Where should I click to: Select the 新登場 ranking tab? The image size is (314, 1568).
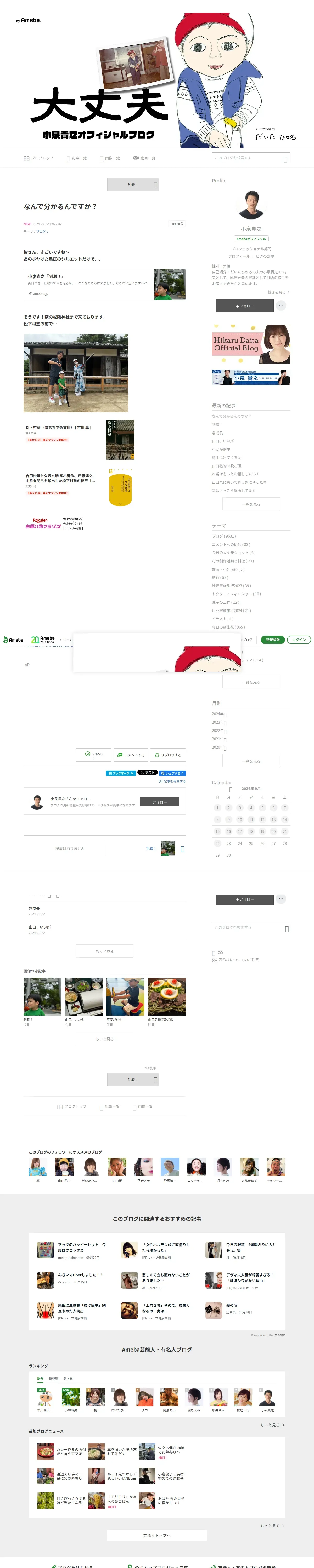(x=54, y=1379)
